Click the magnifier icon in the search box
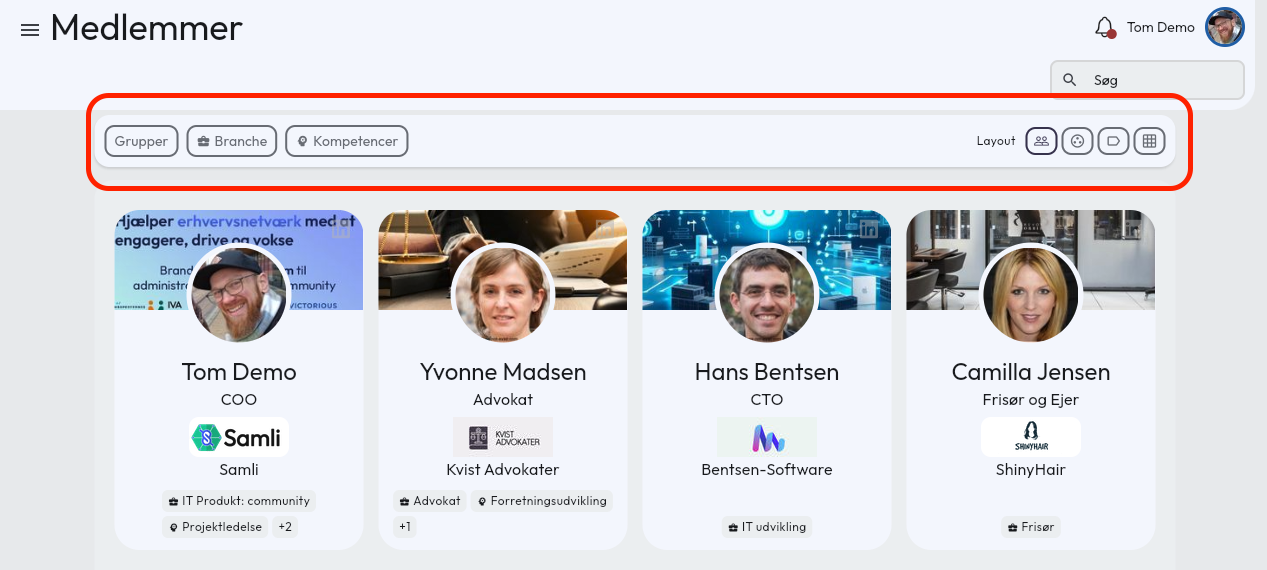 coord(1070,80)
